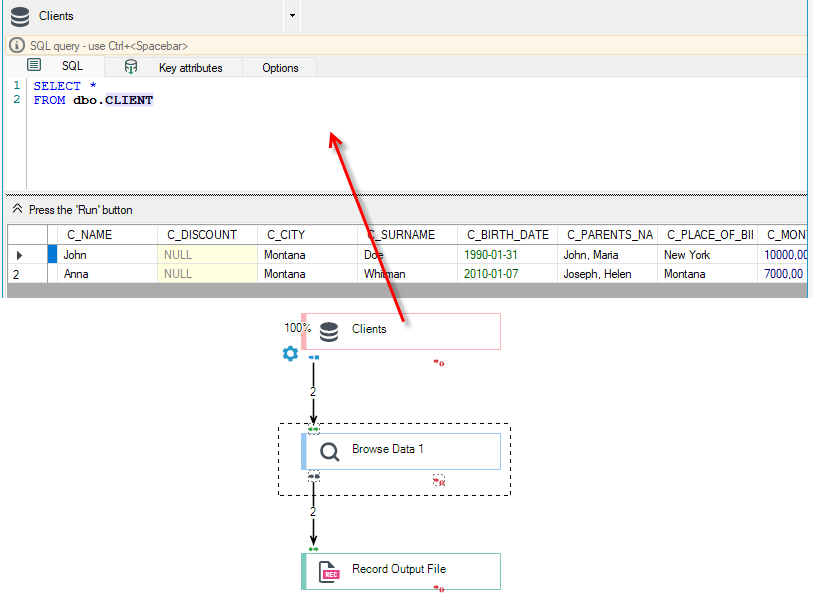
Task: Click the blue output port under Clients node
Action: click(x=314, y=357)
